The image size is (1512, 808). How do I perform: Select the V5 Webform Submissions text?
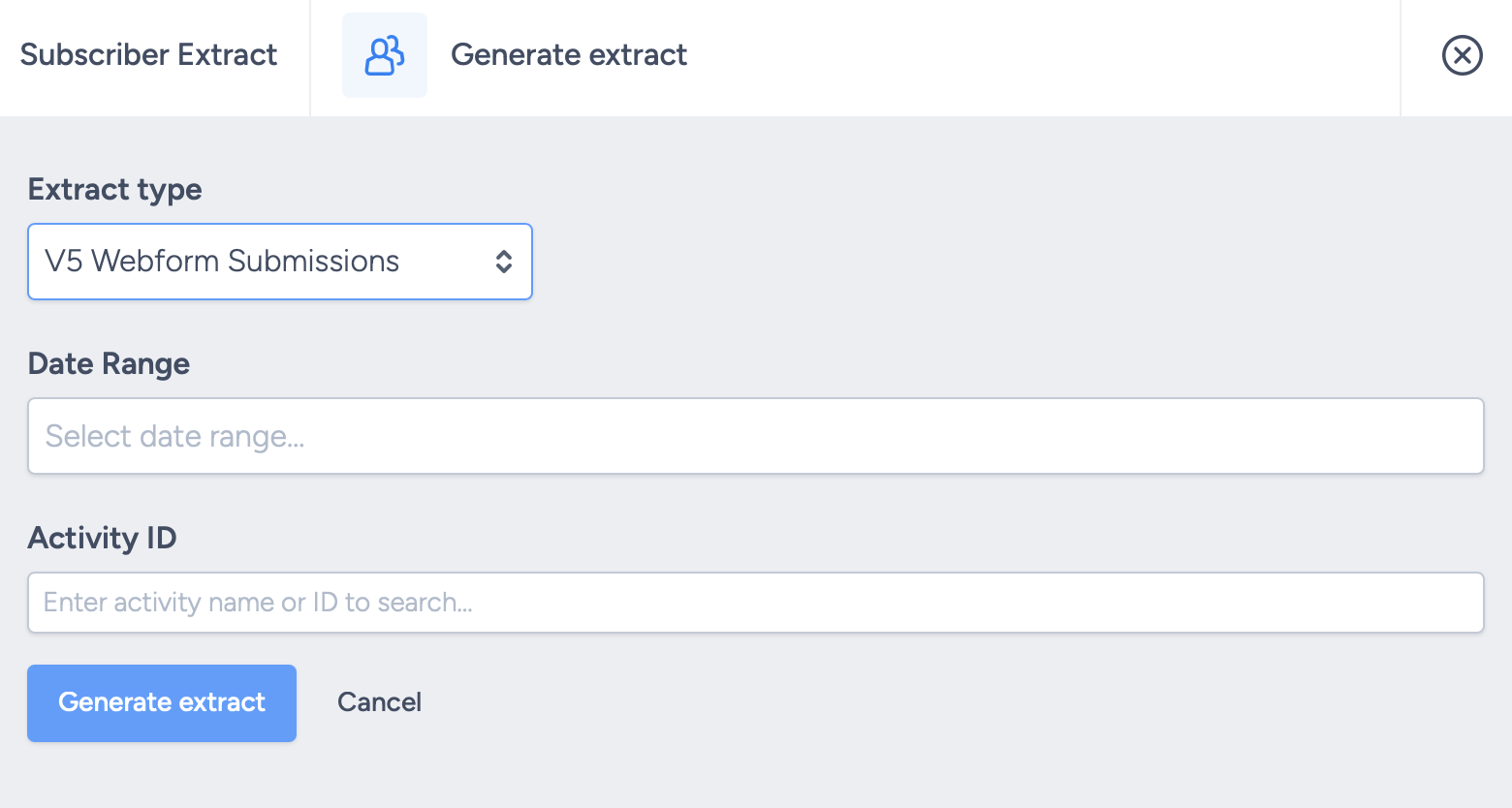click(x=222, y=262)
